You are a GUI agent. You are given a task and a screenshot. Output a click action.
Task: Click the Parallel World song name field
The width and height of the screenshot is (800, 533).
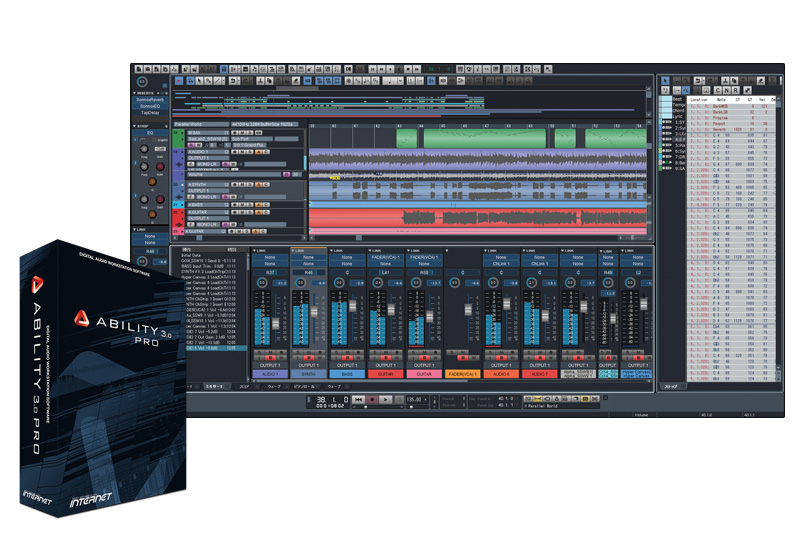click(x=201, y=124)
